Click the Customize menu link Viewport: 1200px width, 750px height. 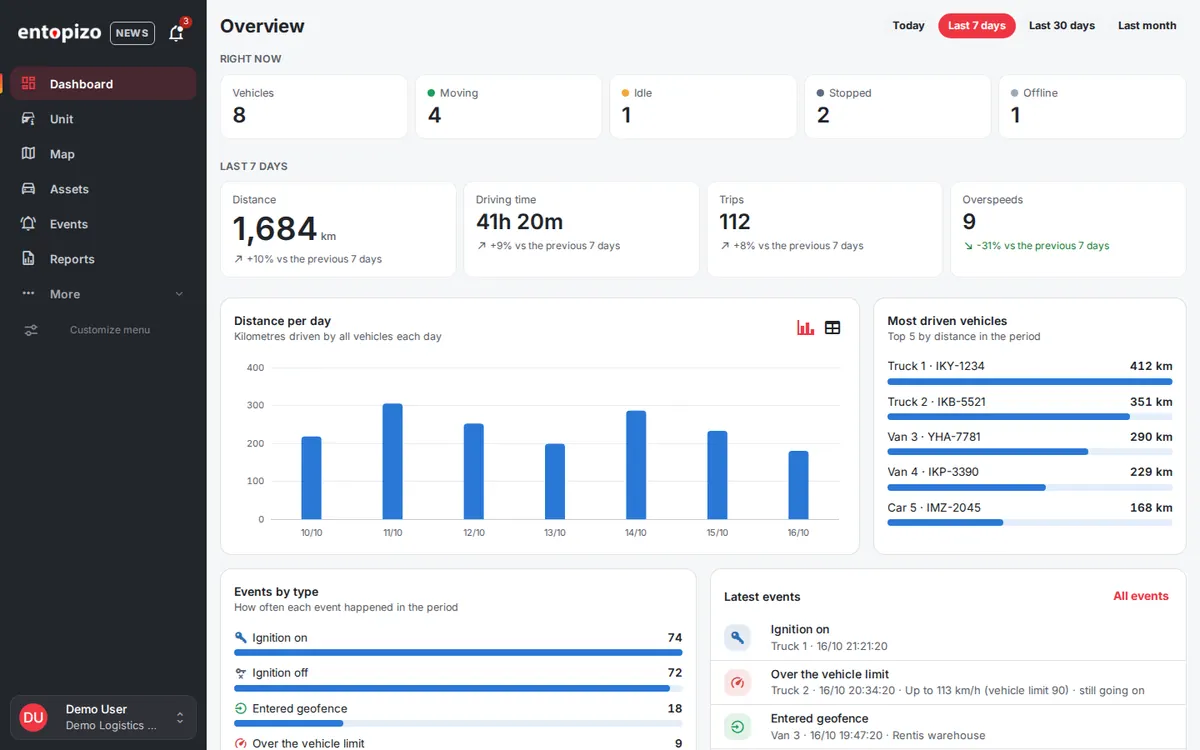(110, 330)
